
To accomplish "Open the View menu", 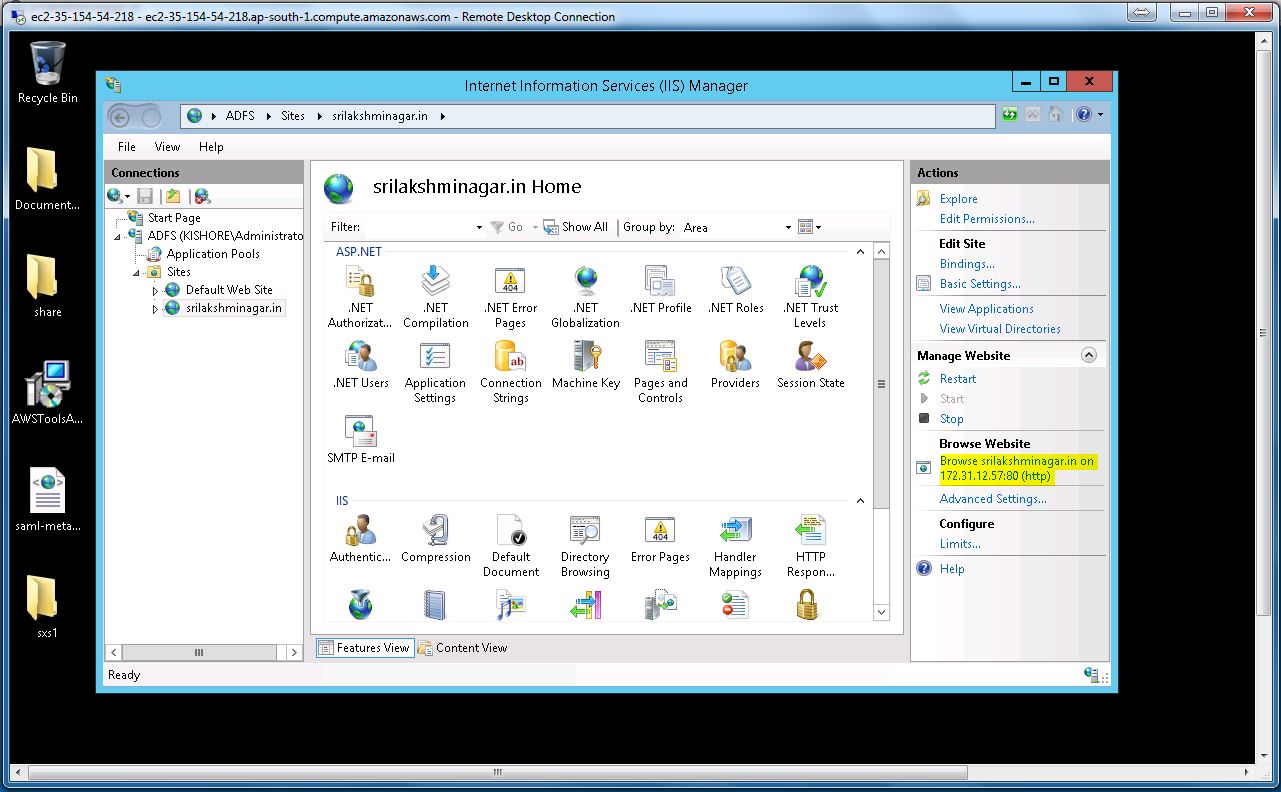I will [x=167, y=146].
